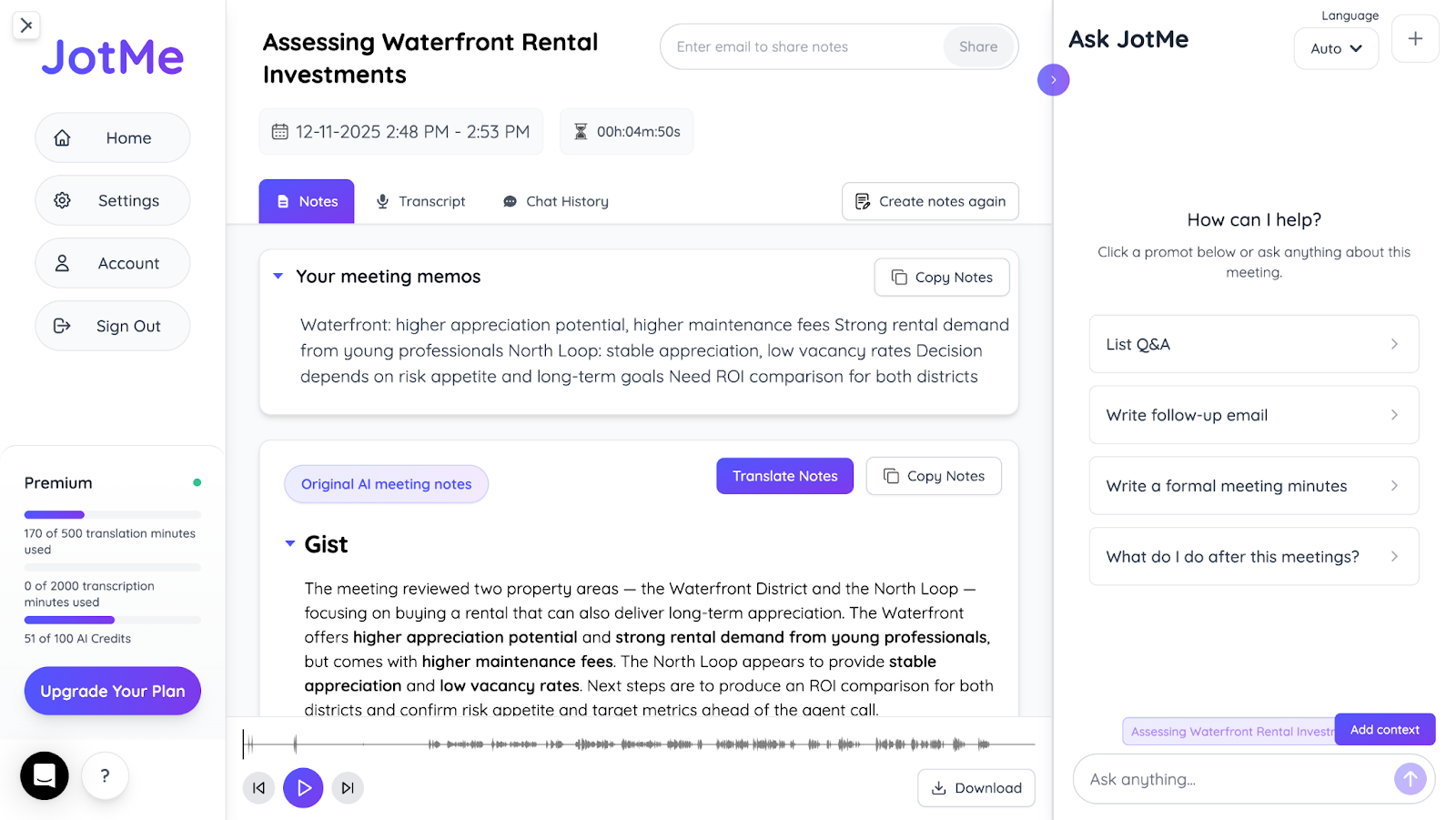
Task: Click the meeting title heading
Action: point(430,58)
